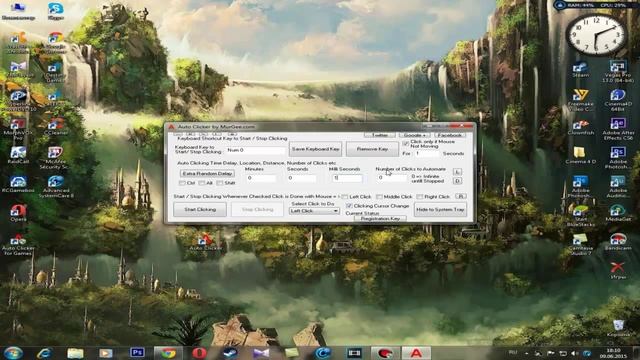Click the Extra Random Delay button
640x360 pixels.
point(207,173)
